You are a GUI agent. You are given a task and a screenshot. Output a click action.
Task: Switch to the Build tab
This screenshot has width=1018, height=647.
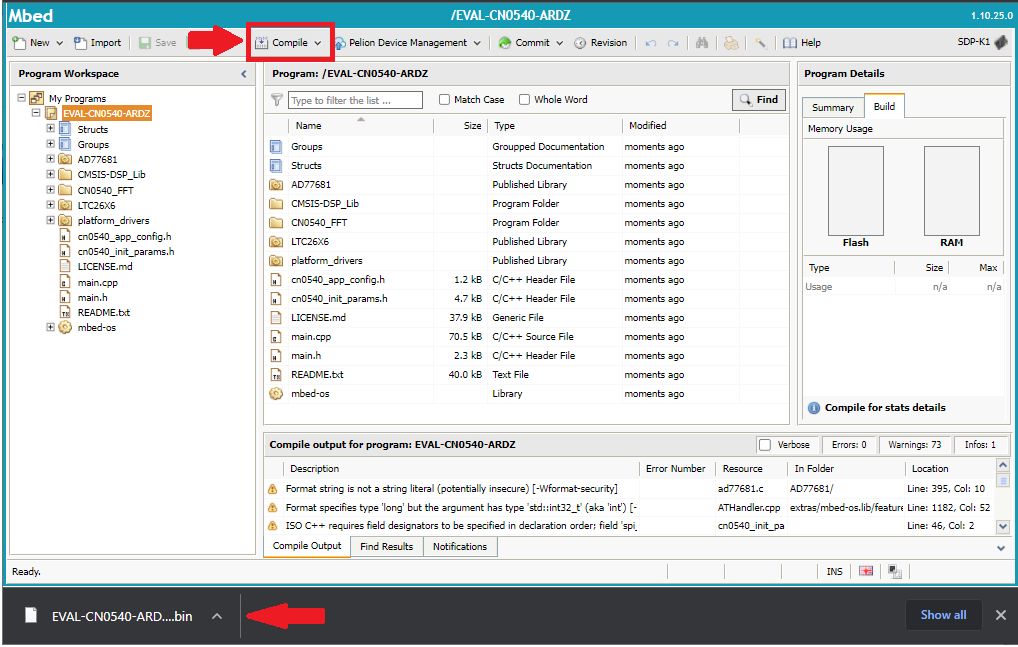pyautogui.click(x=884, y=106)
